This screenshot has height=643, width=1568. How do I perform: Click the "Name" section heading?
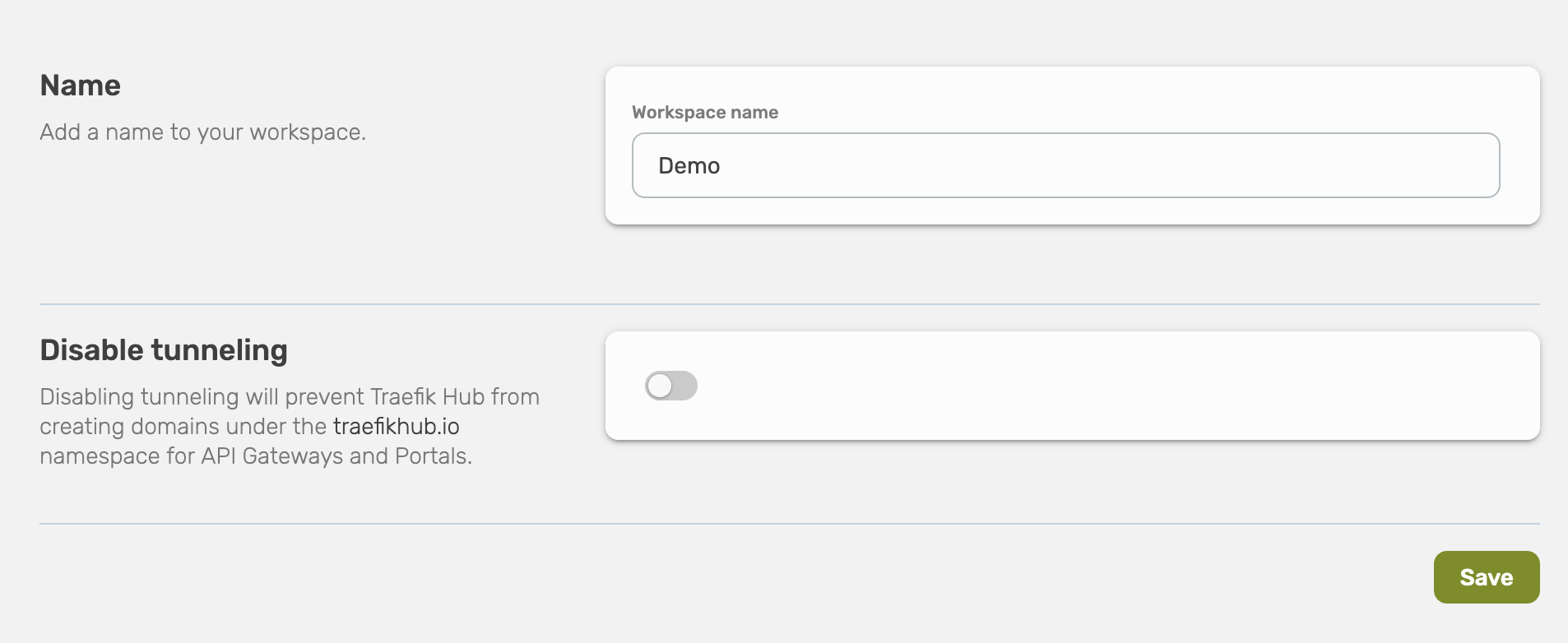(x=81, y=86)
